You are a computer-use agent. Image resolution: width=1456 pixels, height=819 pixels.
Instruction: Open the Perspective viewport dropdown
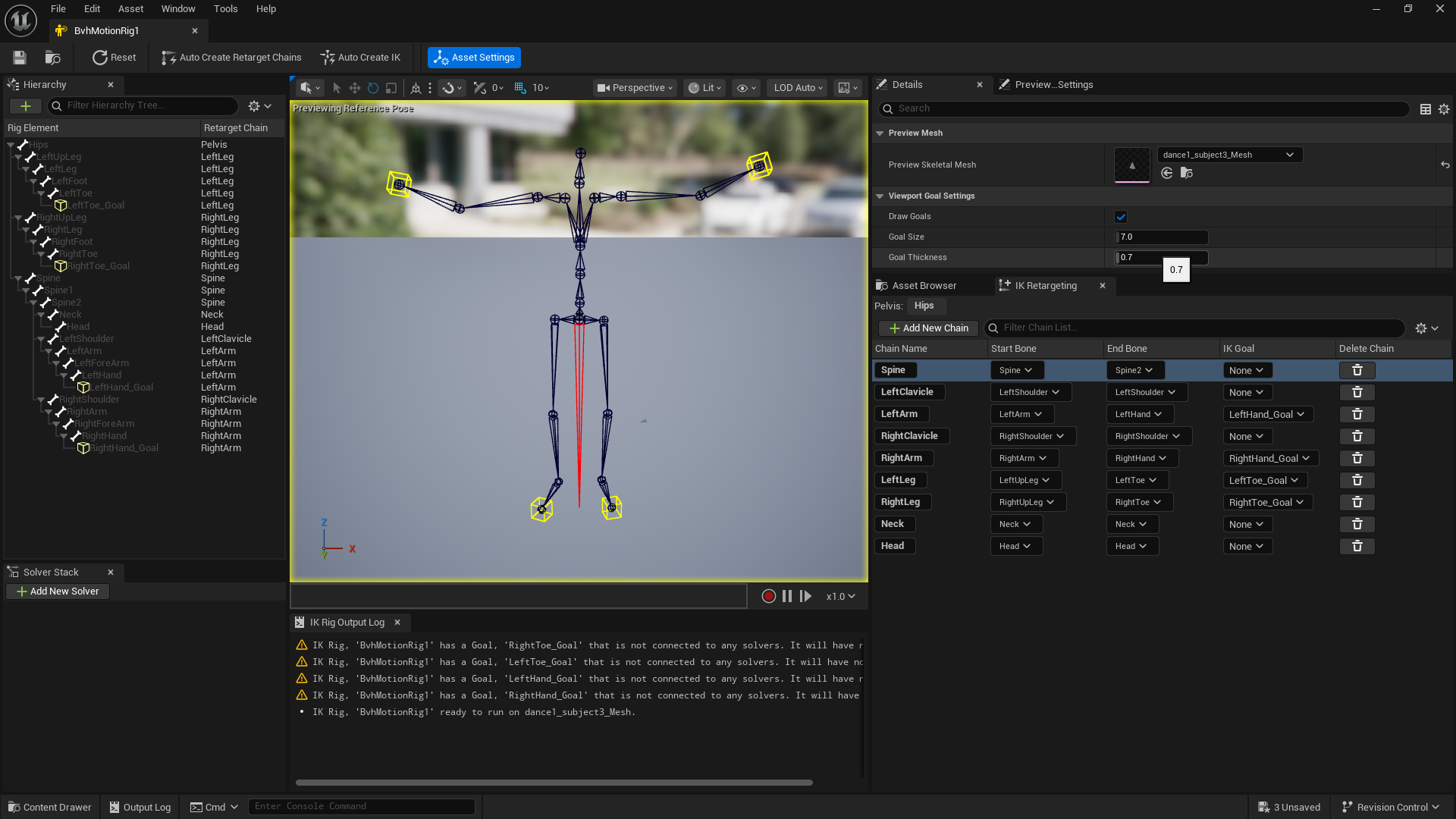(635, 87)
